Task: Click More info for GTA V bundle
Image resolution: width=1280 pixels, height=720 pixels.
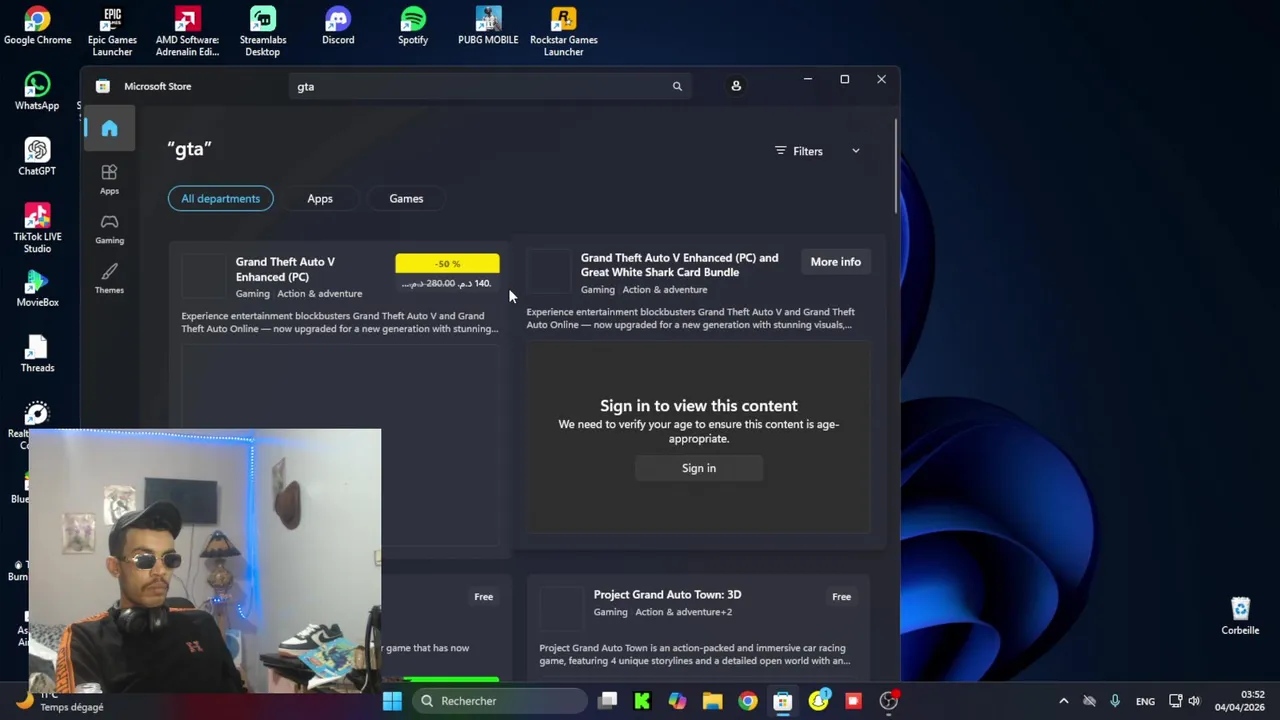Action: point(835,262)
